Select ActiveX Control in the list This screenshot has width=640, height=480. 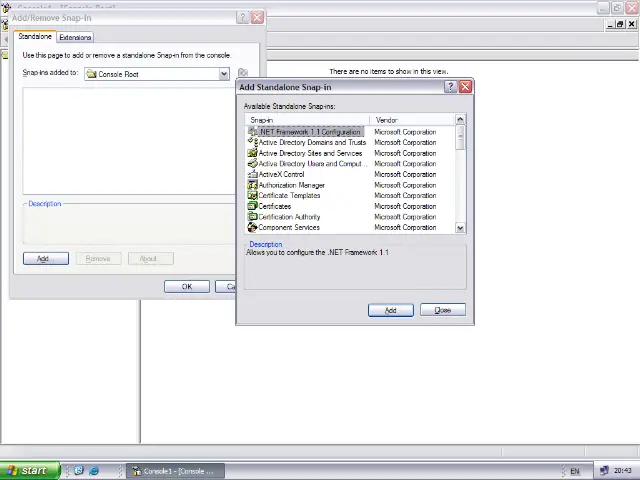(281, 174)
